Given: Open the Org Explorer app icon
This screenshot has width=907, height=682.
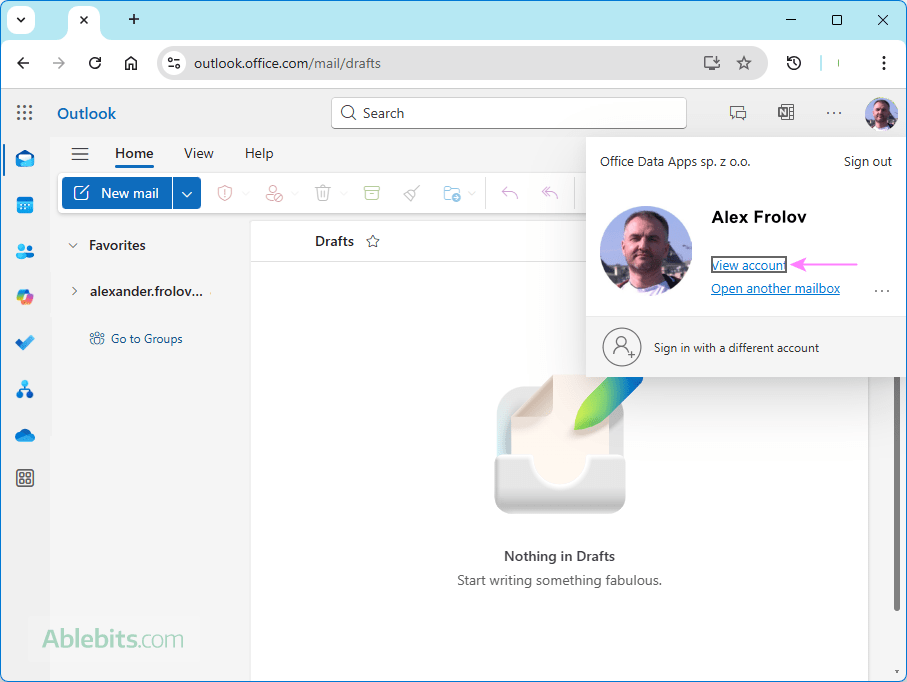Looking at the screenshot, I should coord(25,389).
